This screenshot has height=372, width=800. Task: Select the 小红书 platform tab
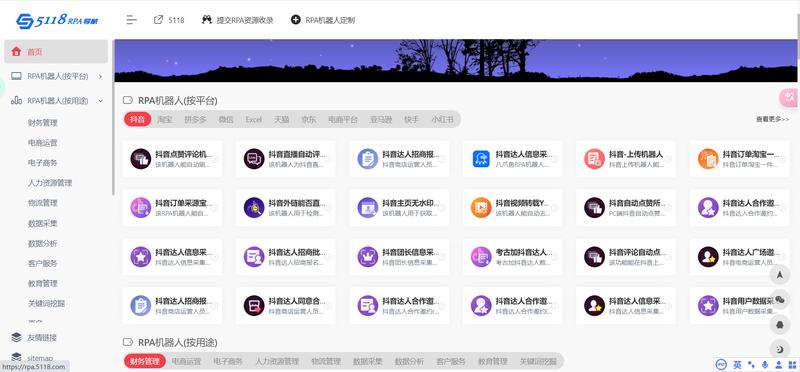[x=442, y=119]
